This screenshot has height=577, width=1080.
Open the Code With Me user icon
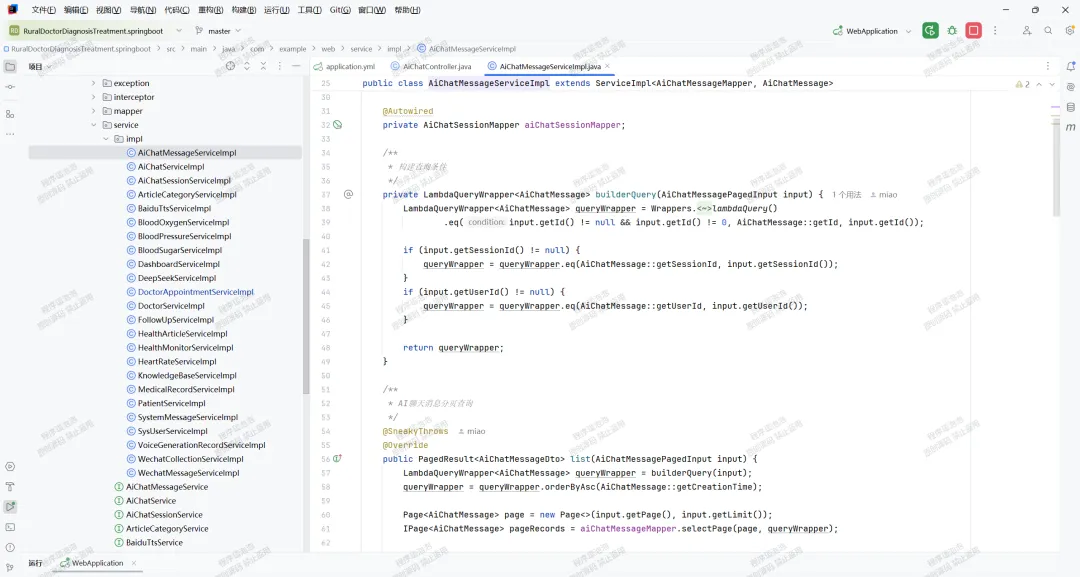click(1026, 30)
